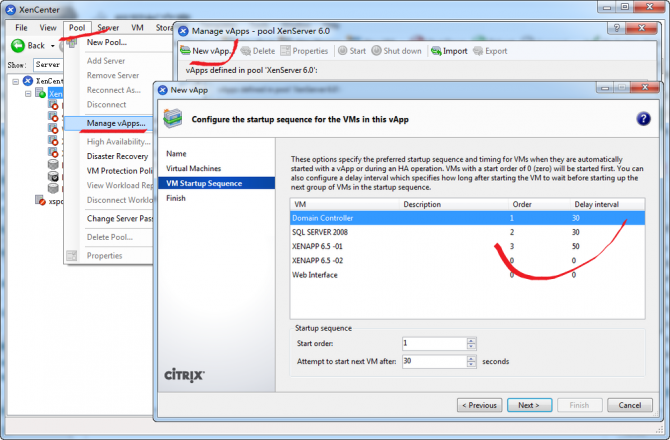Open the Pool menu
Image resolution: width=670 pixels, height=440 pixels.
point(77,28)
